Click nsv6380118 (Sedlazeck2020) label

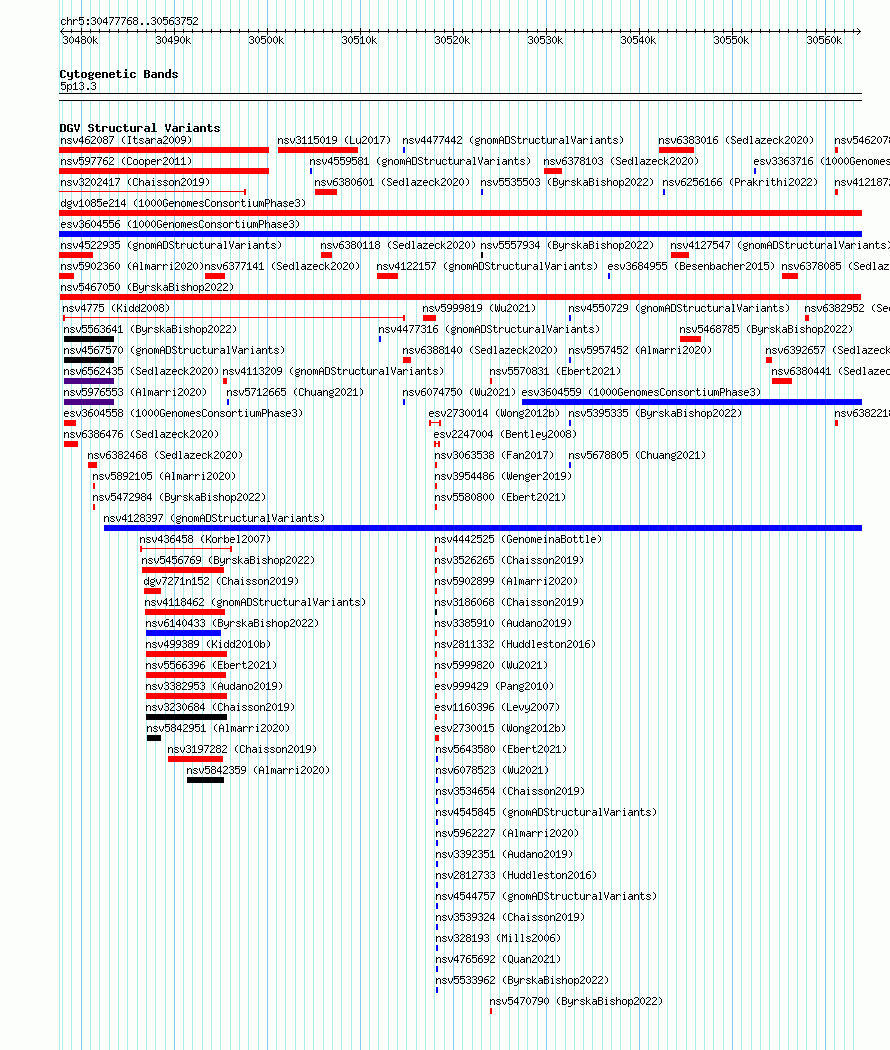(398, 245)
